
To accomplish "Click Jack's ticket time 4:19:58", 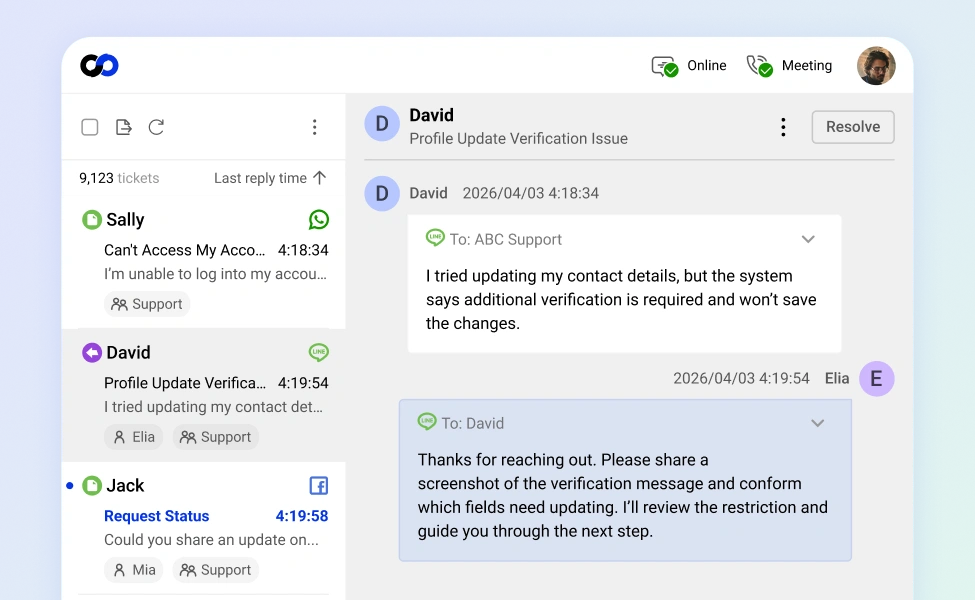I will click(302, 516).
